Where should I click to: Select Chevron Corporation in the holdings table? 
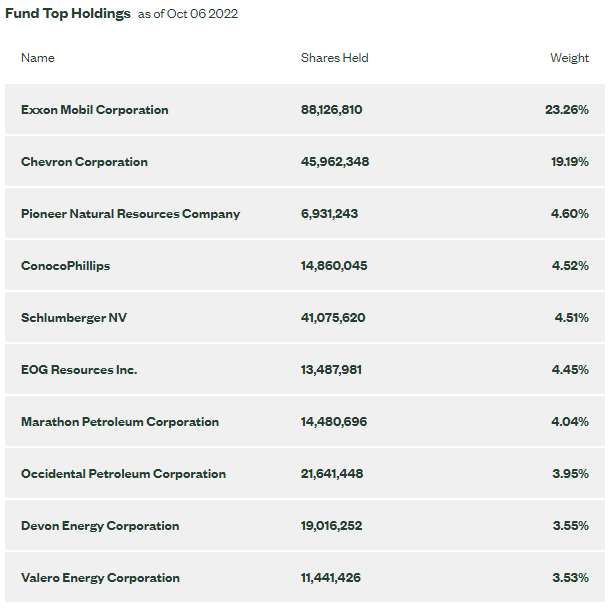(84, 162)
